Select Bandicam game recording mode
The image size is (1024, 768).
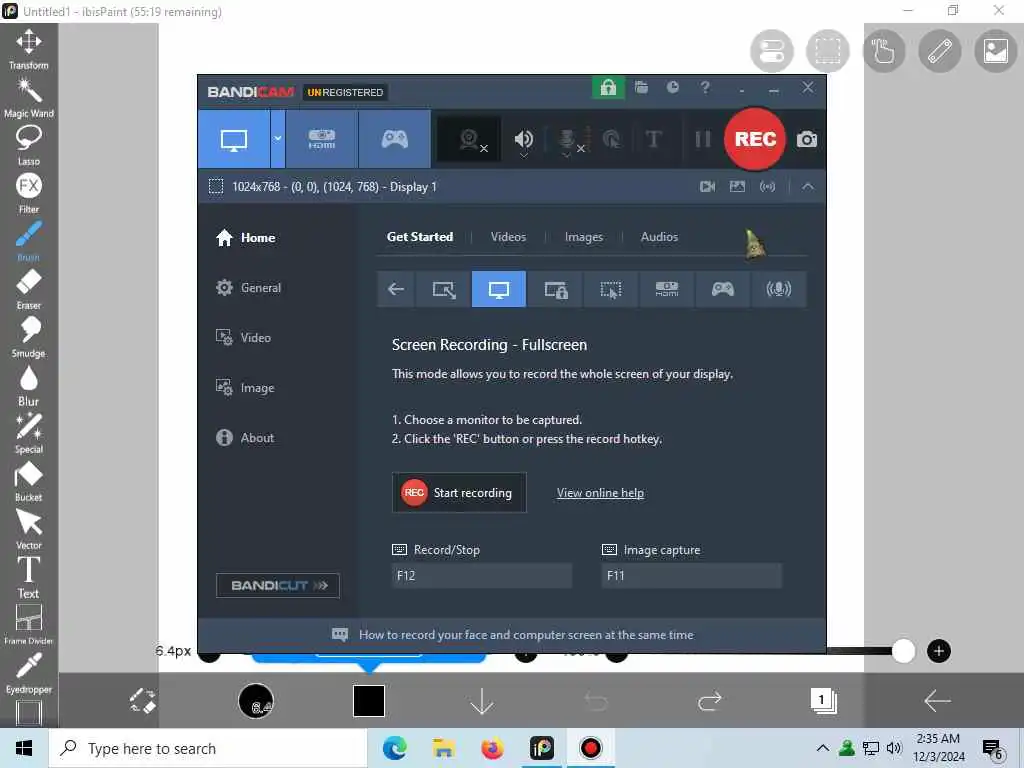click(394, 139)
